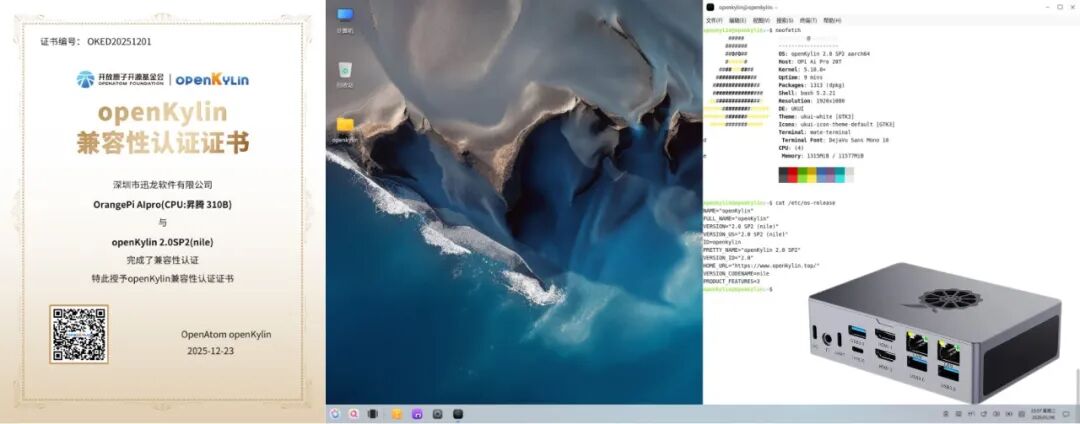The image size is (1080, 424).
Task: Open the 帮助(H) menu in the terminal
Action: (x=832, y=20)
